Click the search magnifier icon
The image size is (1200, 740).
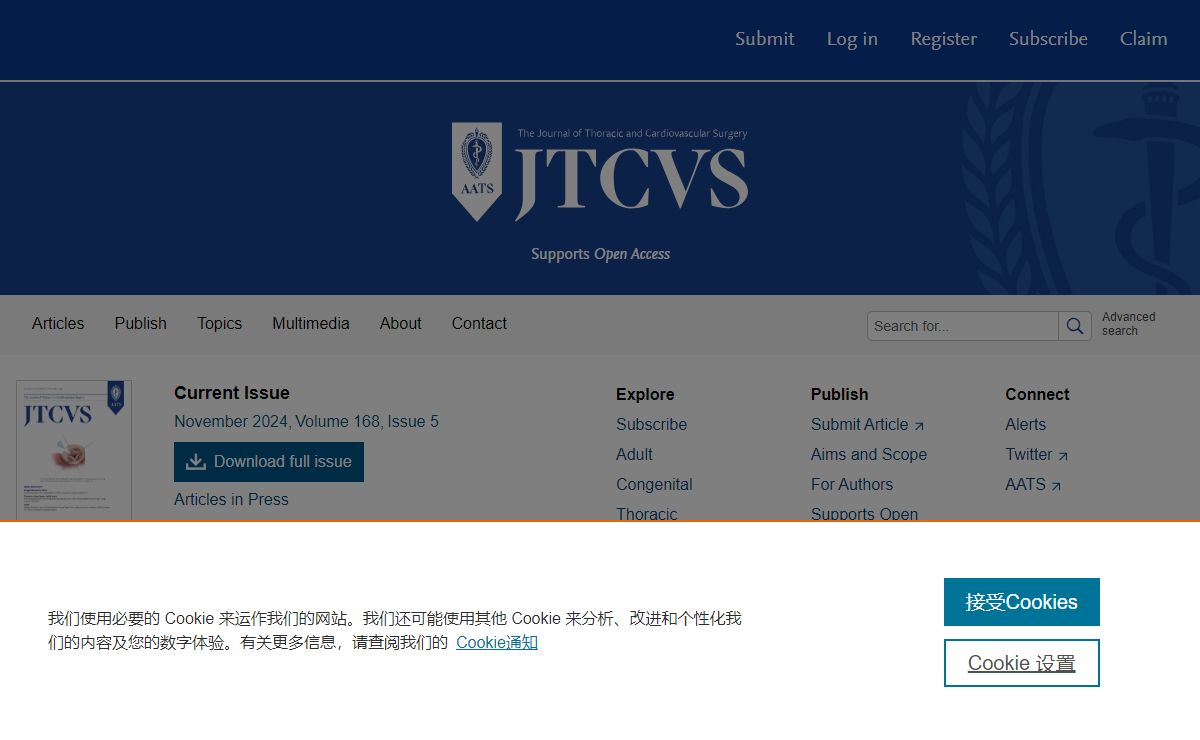click(1075, 326)
